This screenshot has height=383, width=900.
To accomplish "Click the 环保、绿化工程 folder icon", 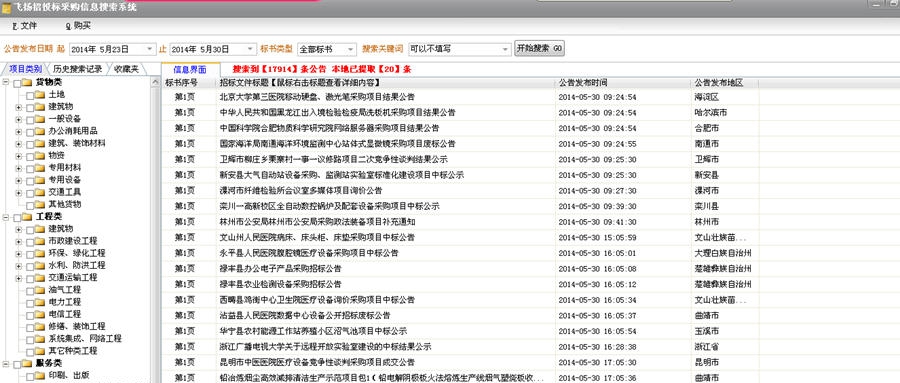I will click(40, 253).
